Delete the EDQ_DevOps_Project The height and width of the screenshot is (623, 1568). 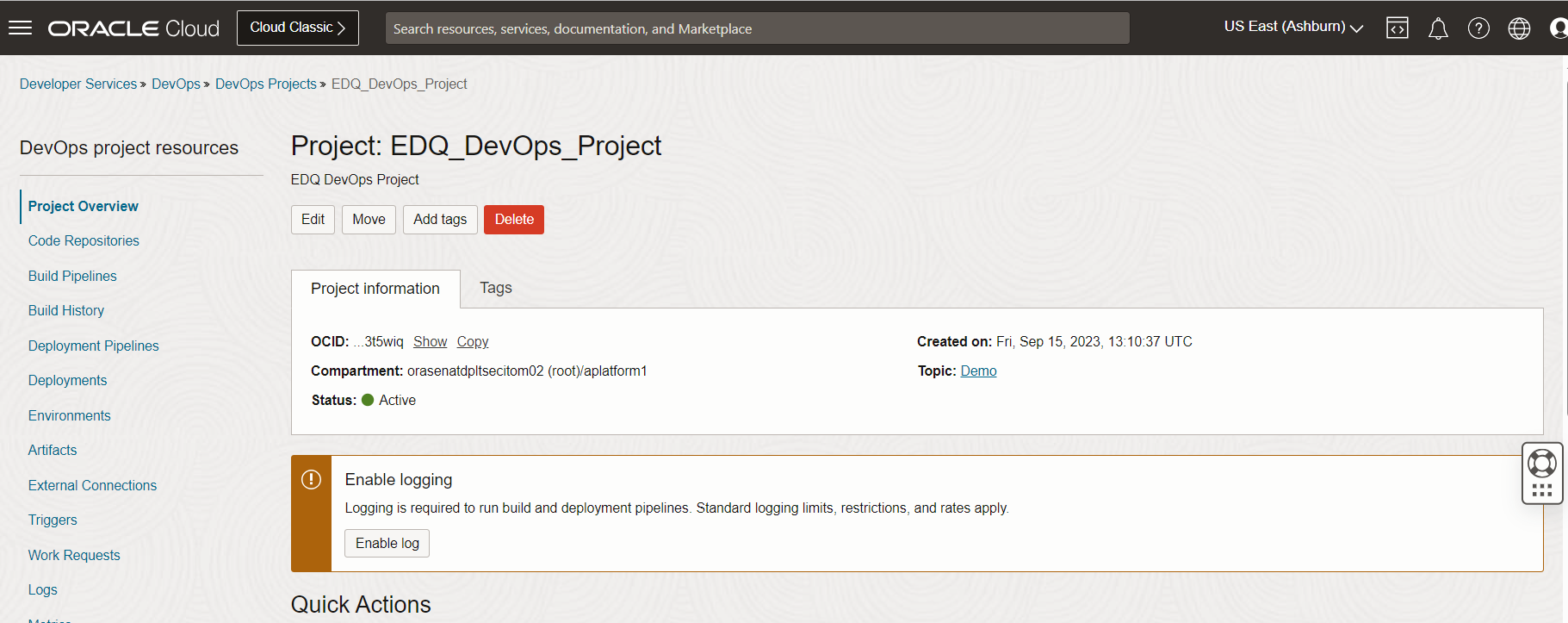[514, 220]
